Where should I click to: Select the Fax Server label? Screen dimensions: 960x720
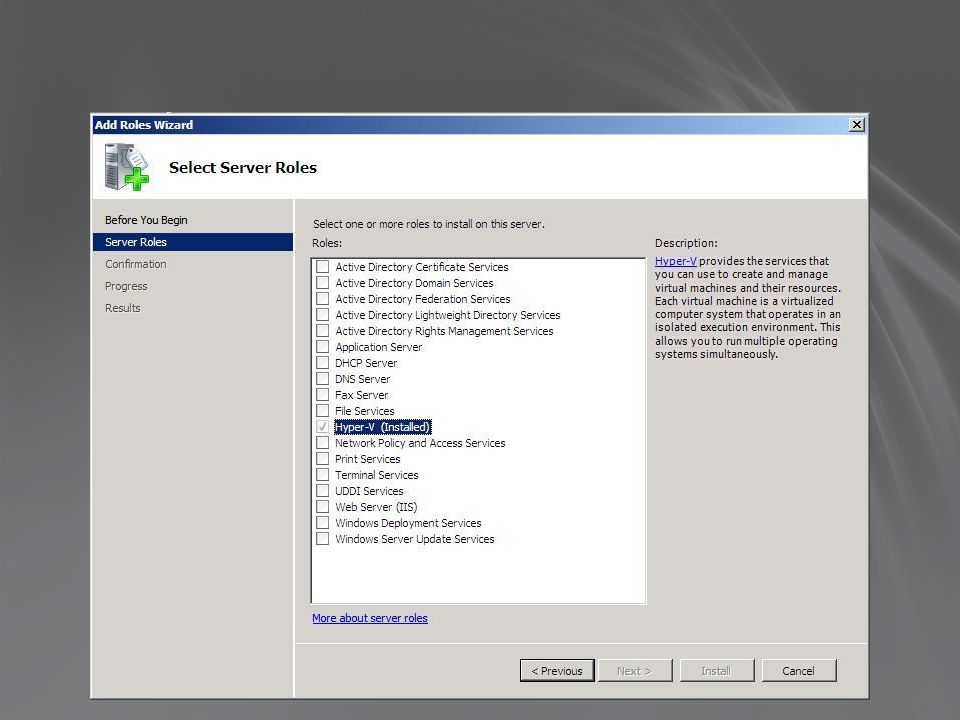pos(361,395)
